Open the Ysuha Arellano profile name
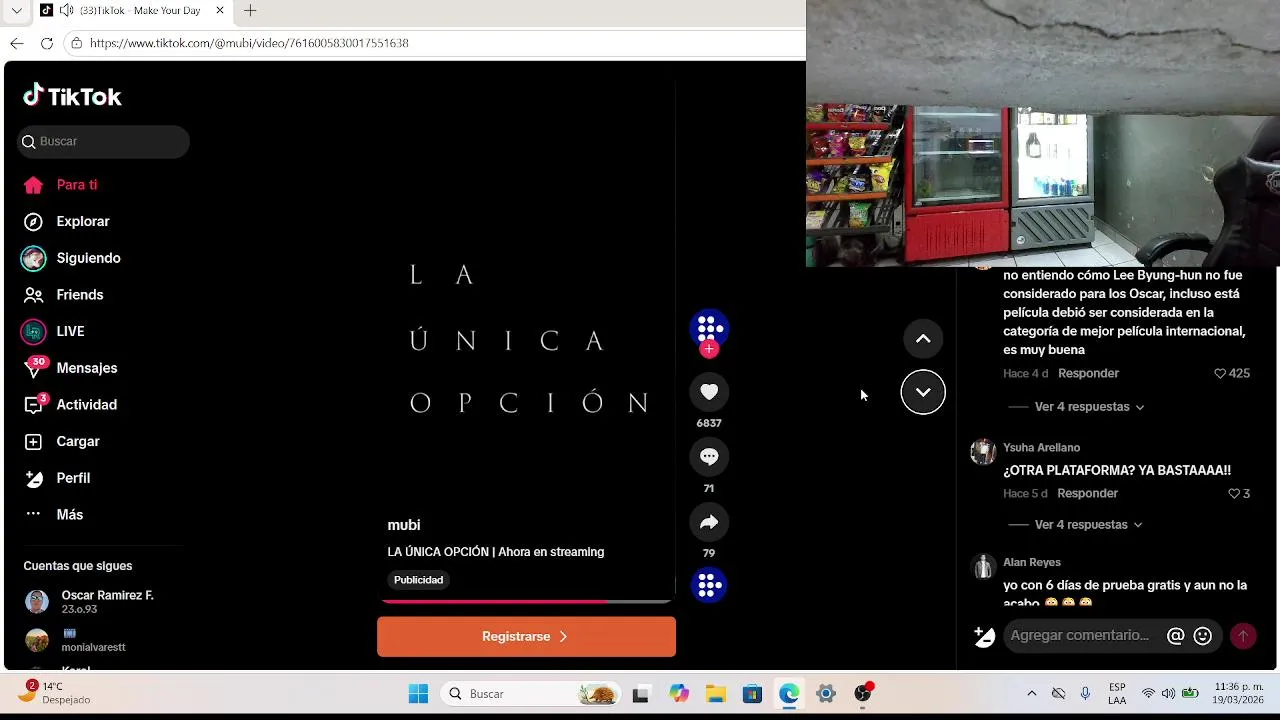1280x720 pixels. click(1041, 448)
